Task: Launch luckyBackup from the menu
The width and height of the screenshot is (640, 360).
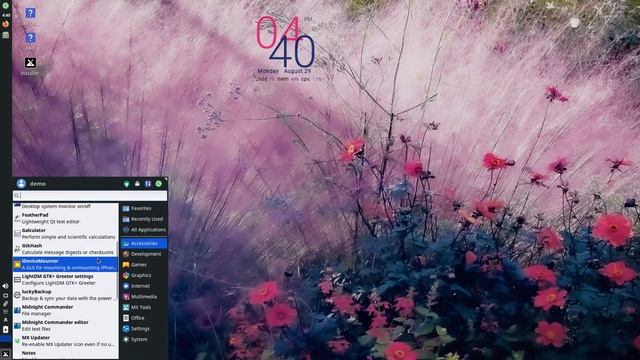Action: pyautogui.click(x=65, y=295)
